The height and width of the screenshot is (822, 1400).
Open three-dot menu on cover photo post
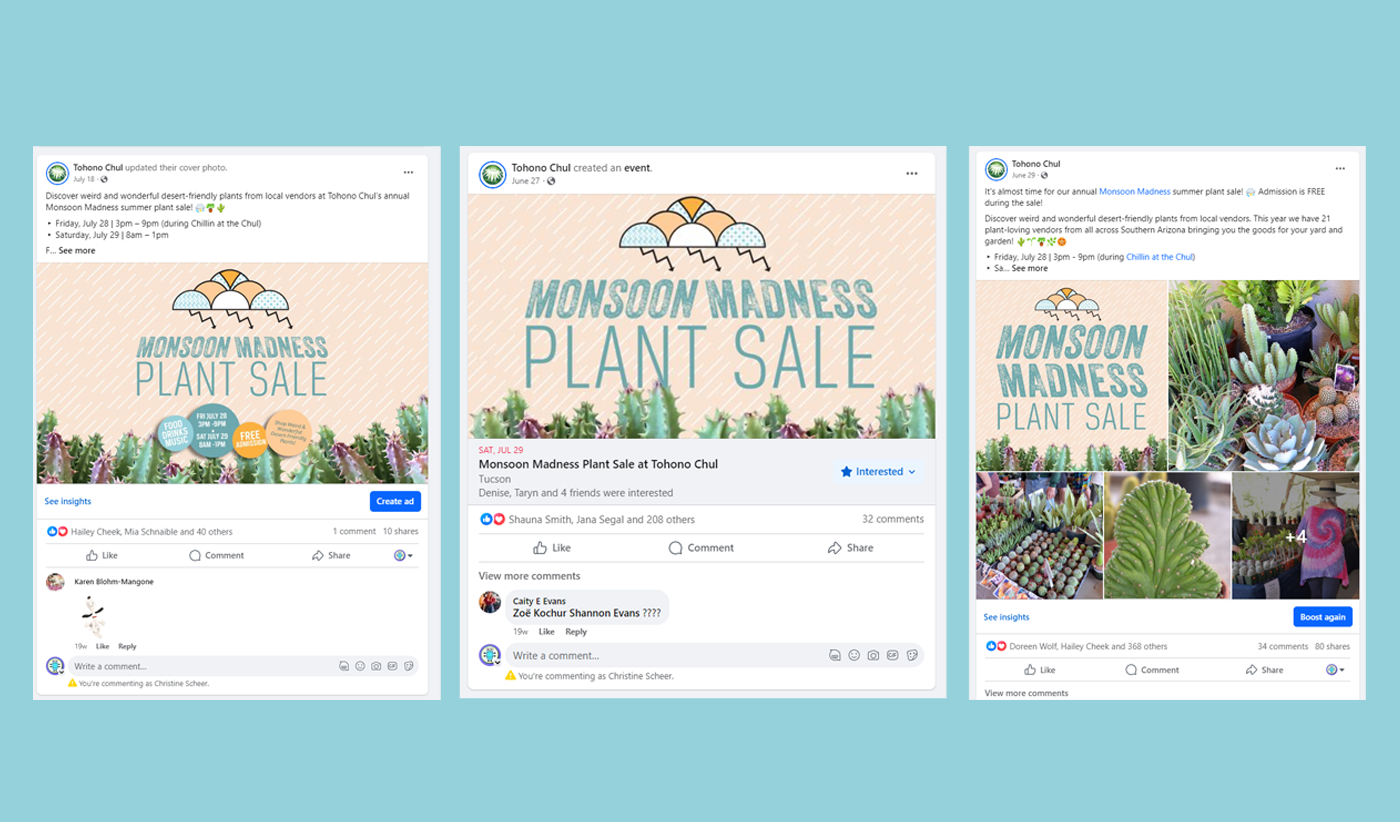pos(408,172)
